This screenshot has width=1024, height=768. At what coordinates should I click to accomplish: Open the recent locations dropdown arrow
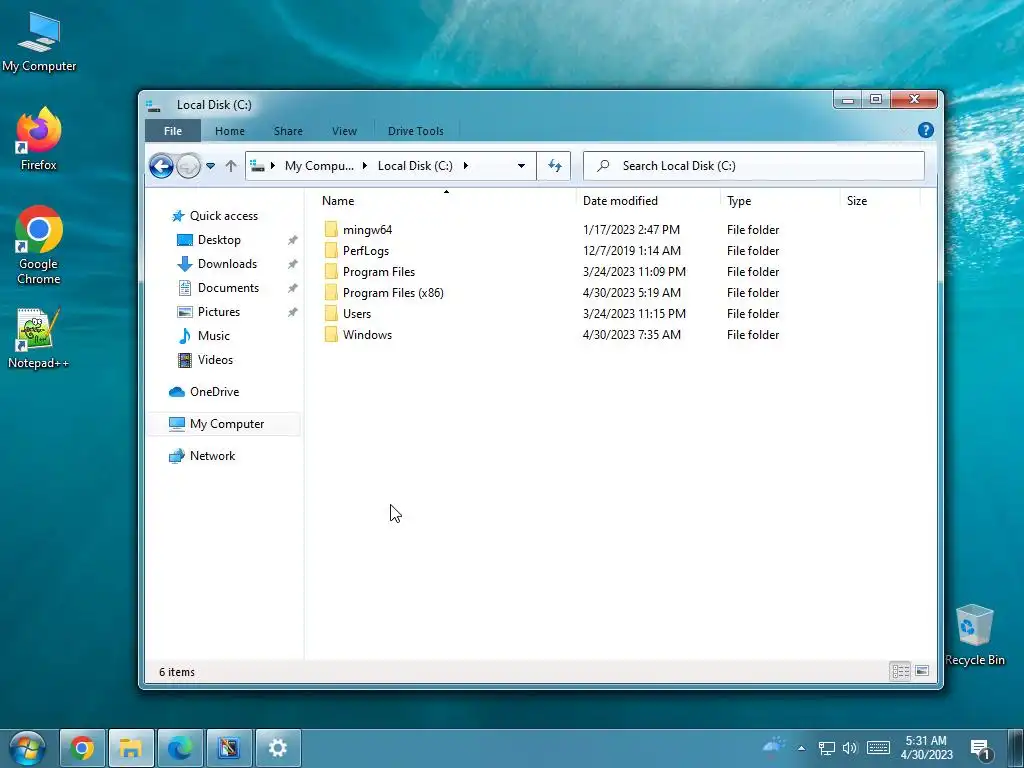coord(210,166)
